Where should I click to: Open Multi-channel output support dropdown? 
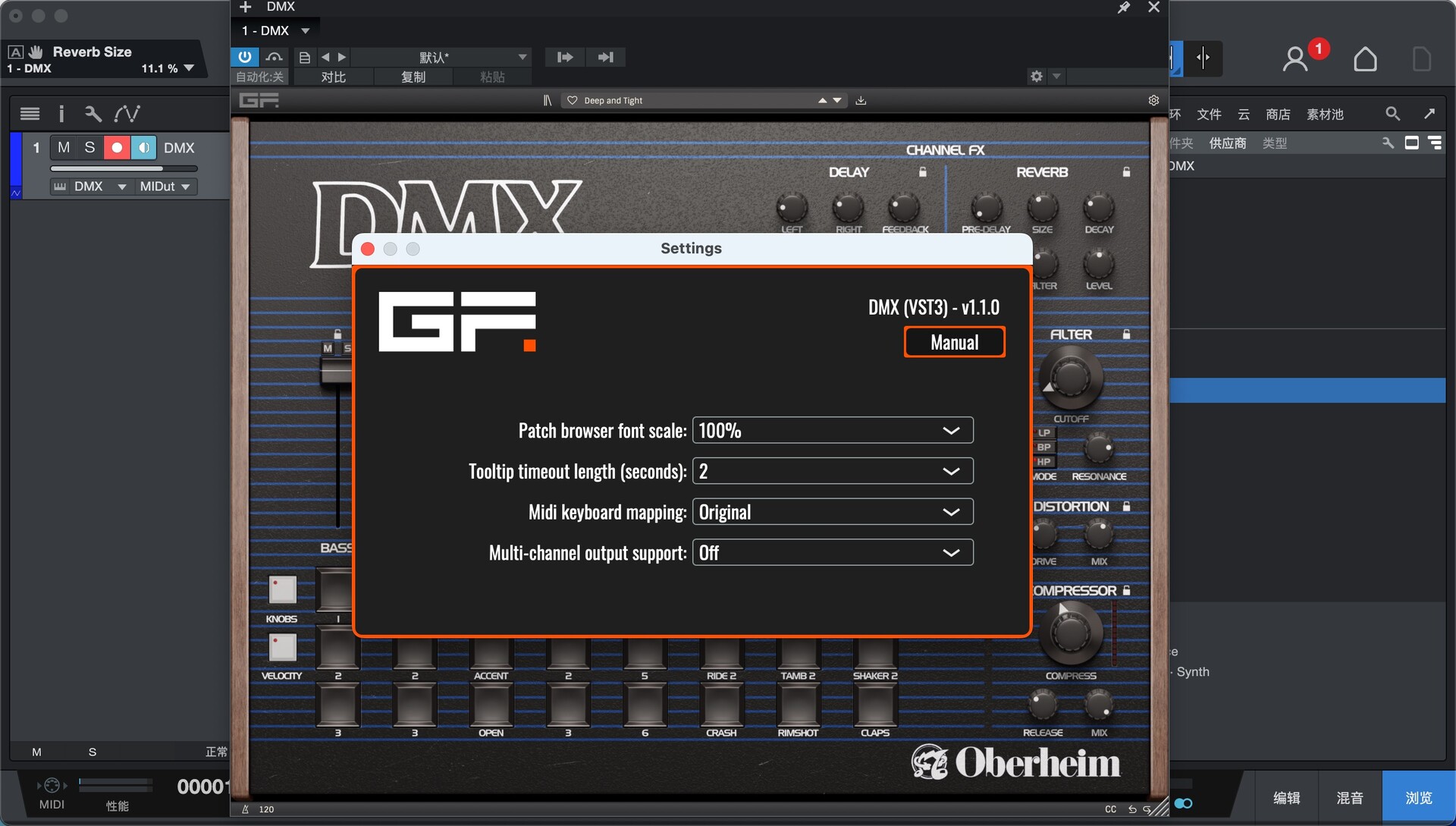click(832, 553)
